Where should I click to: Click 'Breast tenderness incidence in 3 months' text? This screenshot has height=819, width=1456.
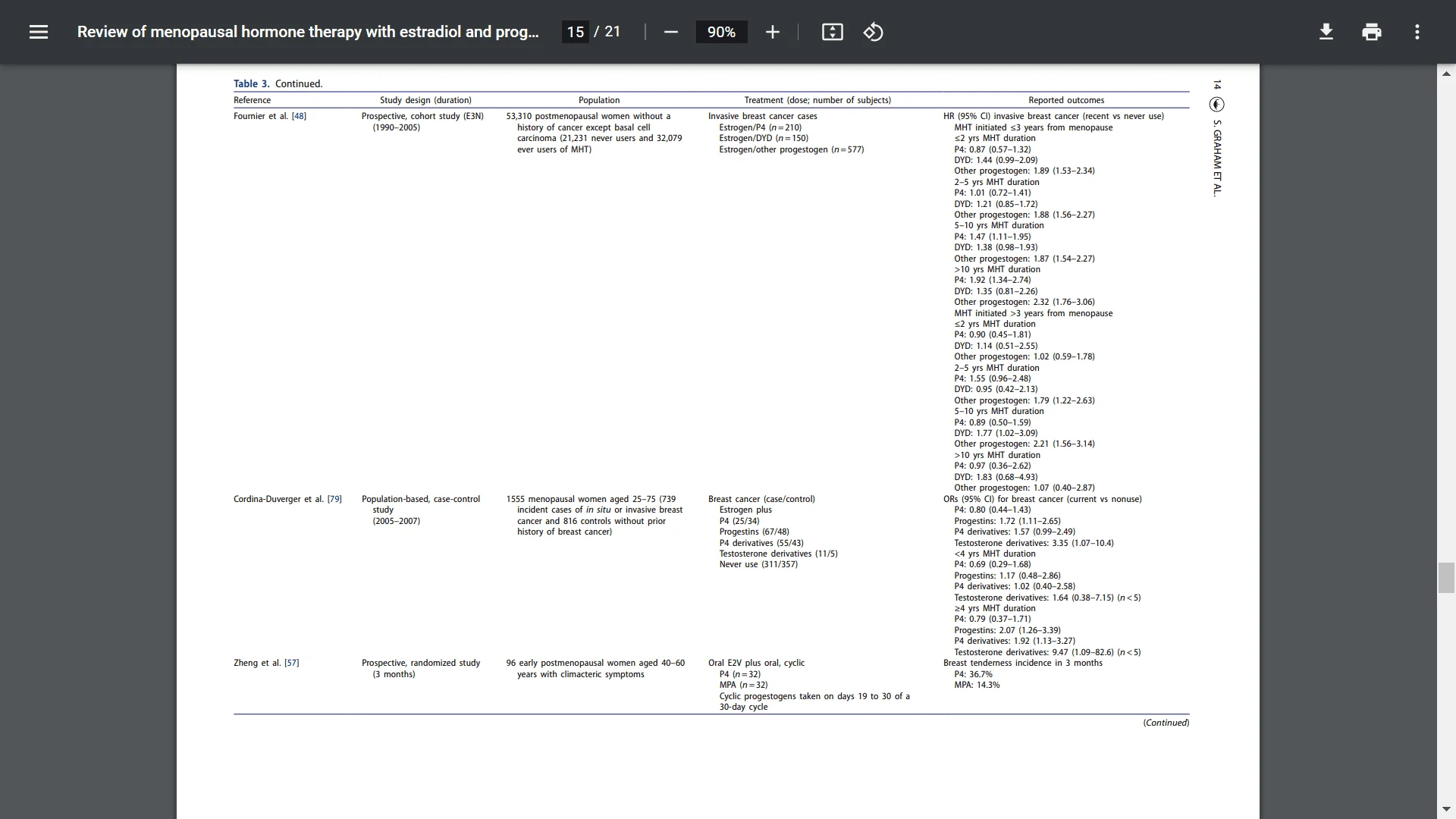pyautogui.click(x=1023, y=663)
